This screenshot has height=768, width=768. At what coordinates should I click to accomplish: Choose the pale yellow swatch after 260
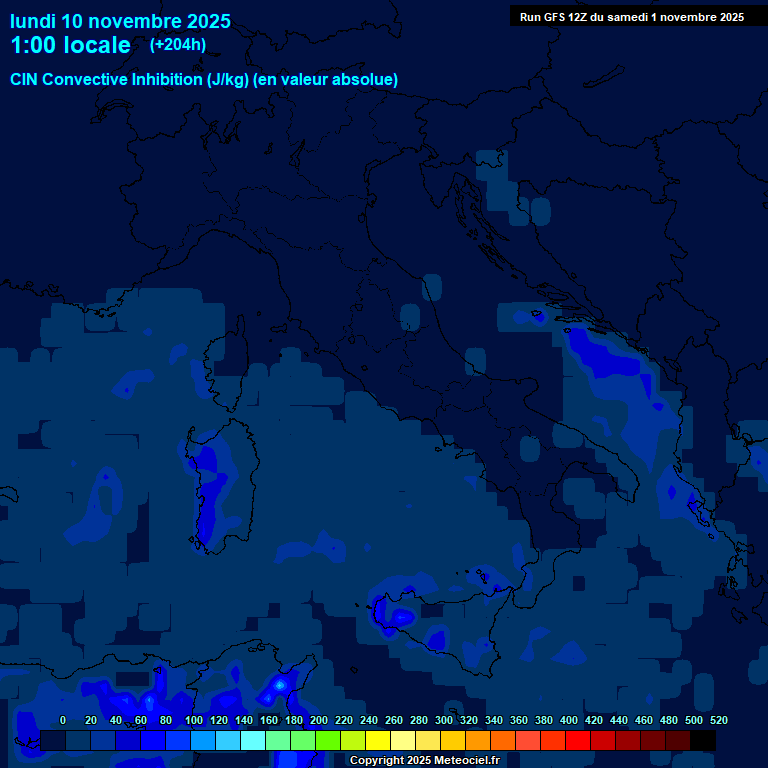tap(403, 741)
